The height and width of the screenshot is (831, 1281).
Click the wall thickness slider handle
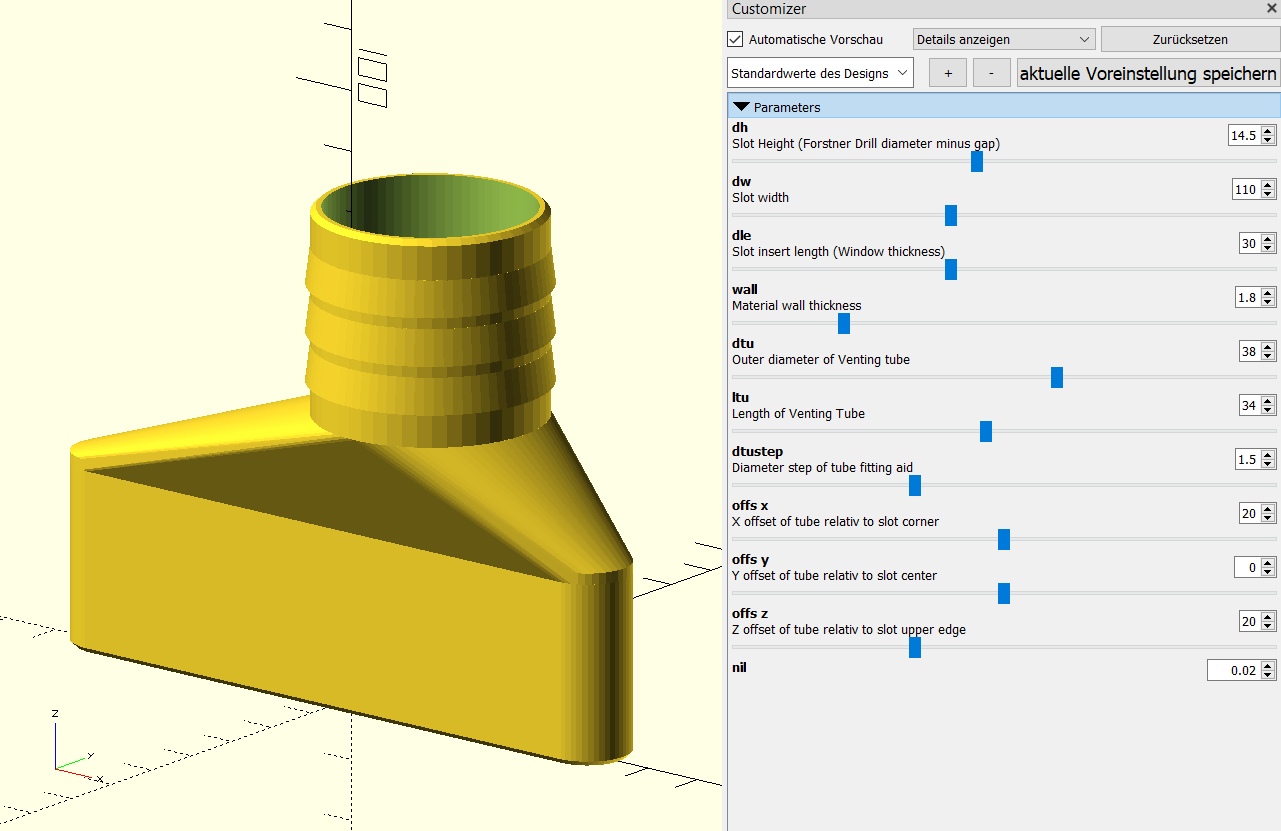[x=843, y=323]
